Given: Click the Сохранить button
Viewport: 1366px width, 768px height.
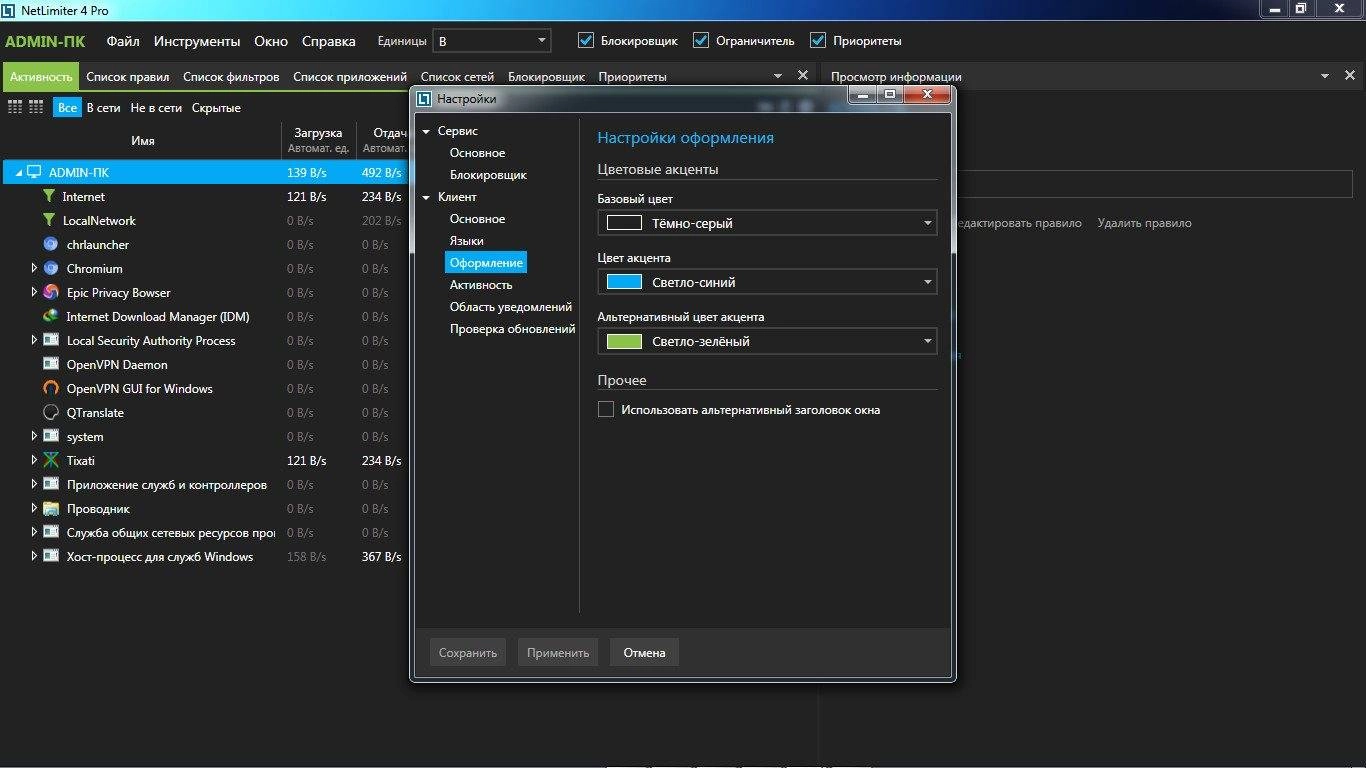Looking at the screenshot, I should click(x=468, y=653).
